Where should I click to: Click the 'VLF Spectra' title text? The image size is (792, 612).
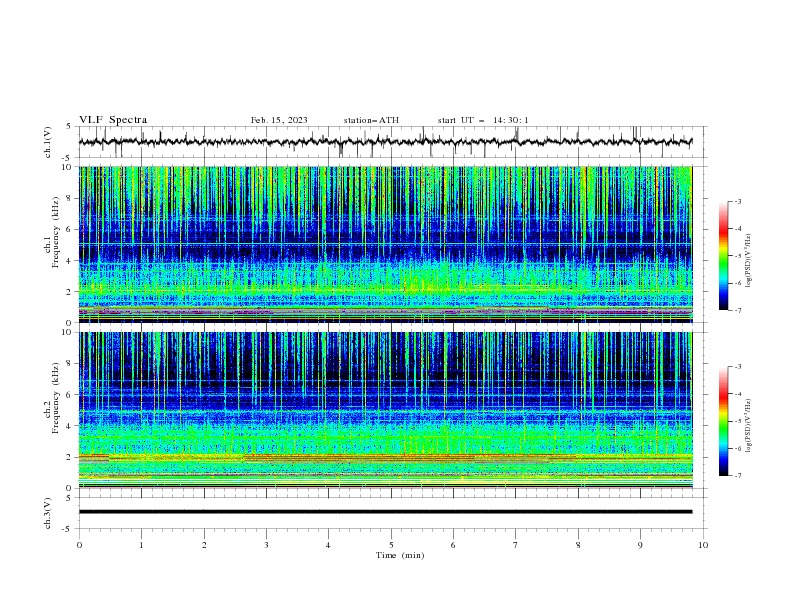pyautogui.click(x=113, y=120)
